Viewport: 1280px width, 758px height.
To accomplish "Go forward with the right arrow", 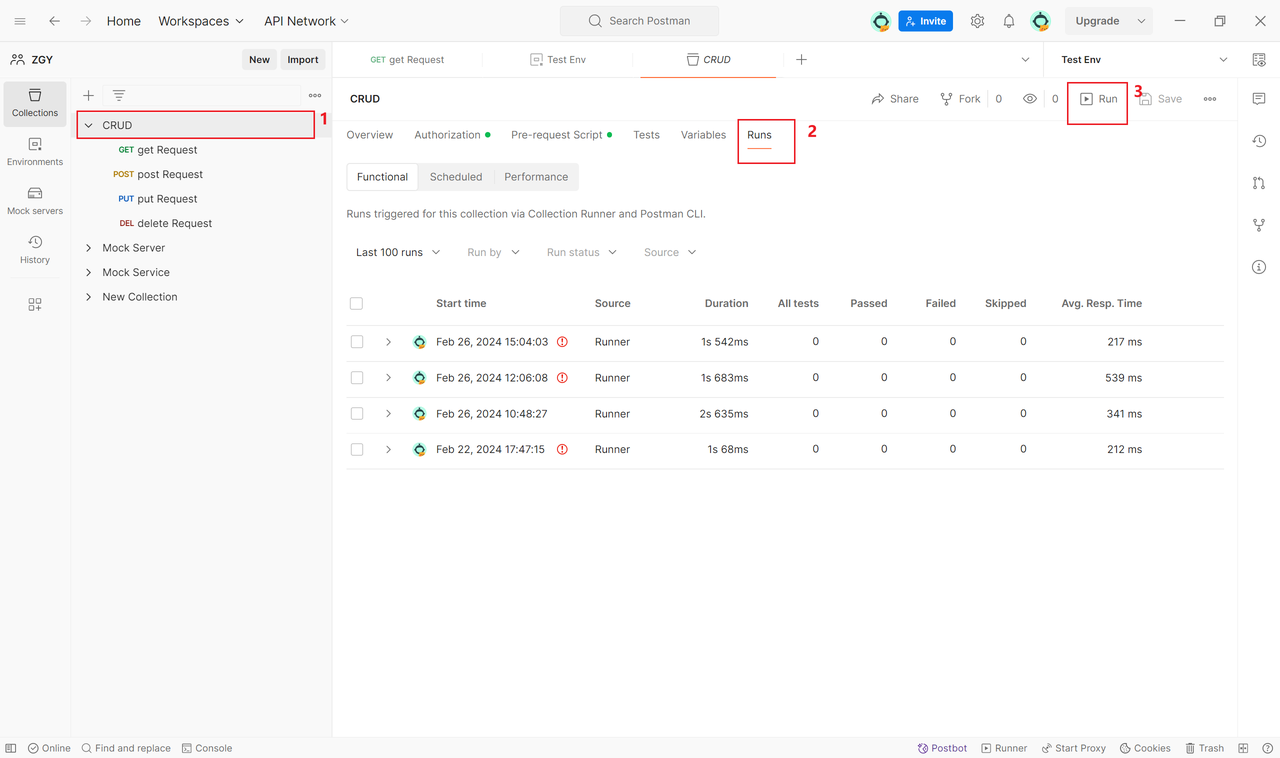I will click(86, 21).
